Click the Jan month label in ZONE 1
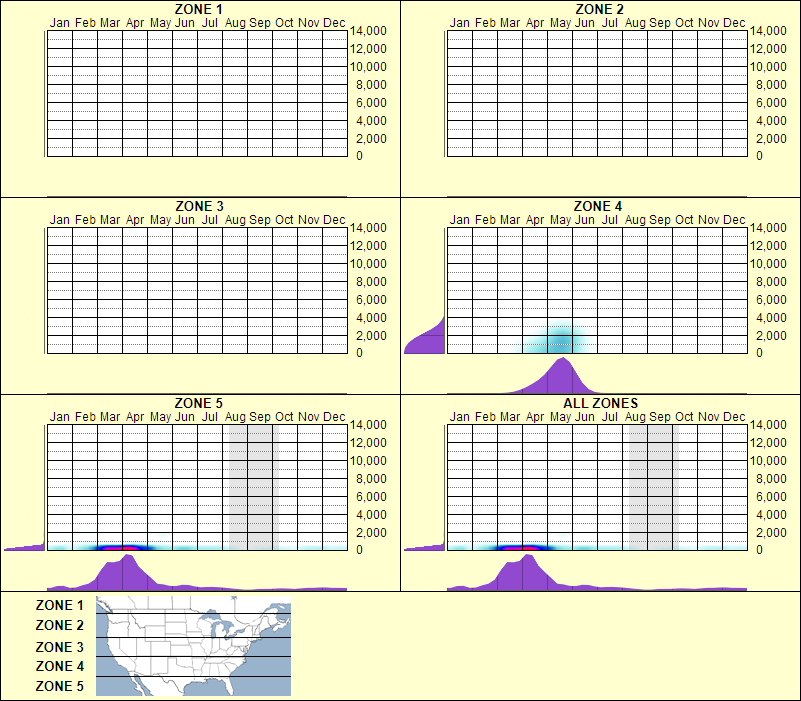 point(60,22)
